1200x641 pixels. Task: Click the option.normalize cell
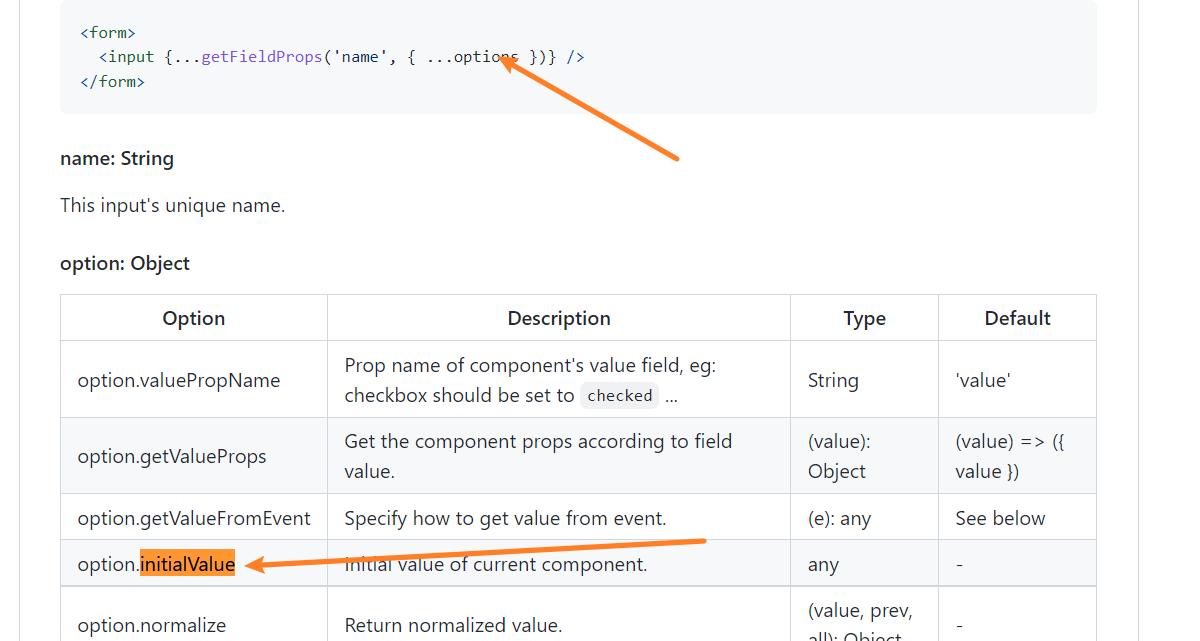152,626
